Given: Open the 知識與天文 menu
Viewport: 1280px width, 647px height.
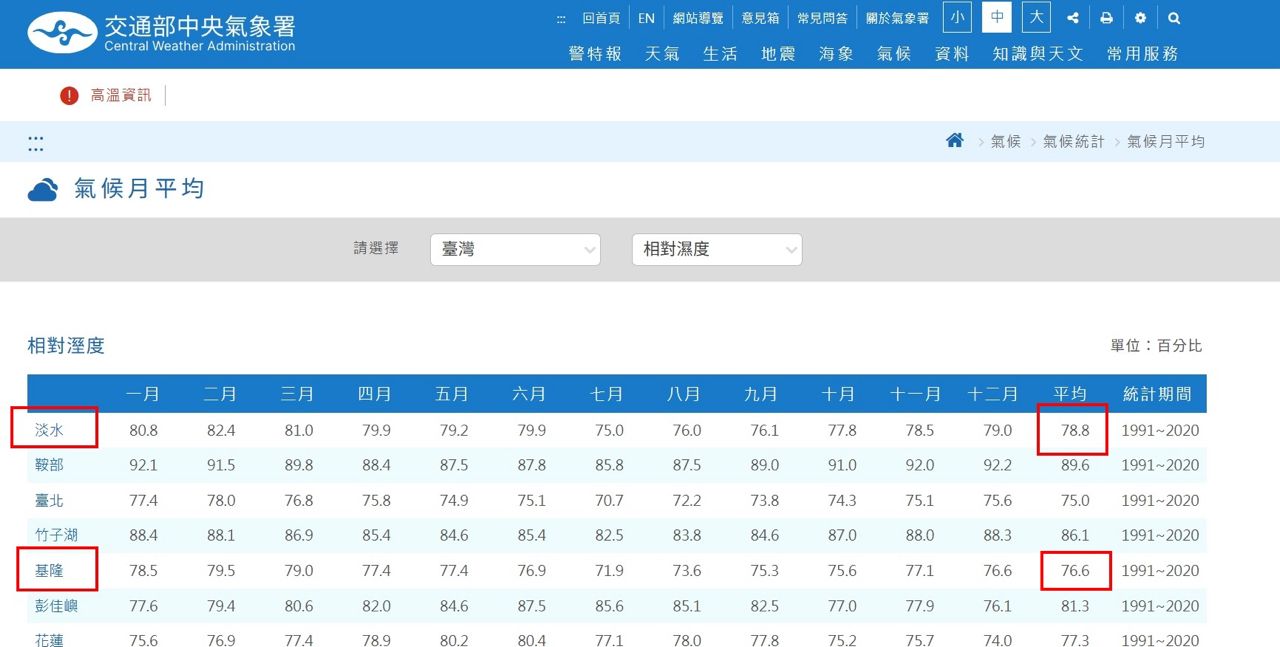Looking at the screenshot, I should [1038, 54].
